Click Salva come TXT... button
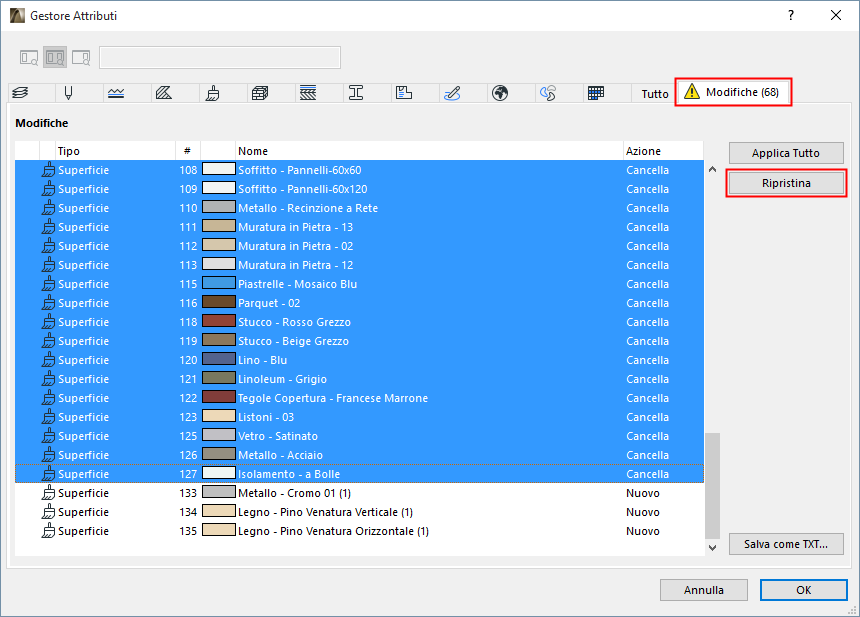 786,544
